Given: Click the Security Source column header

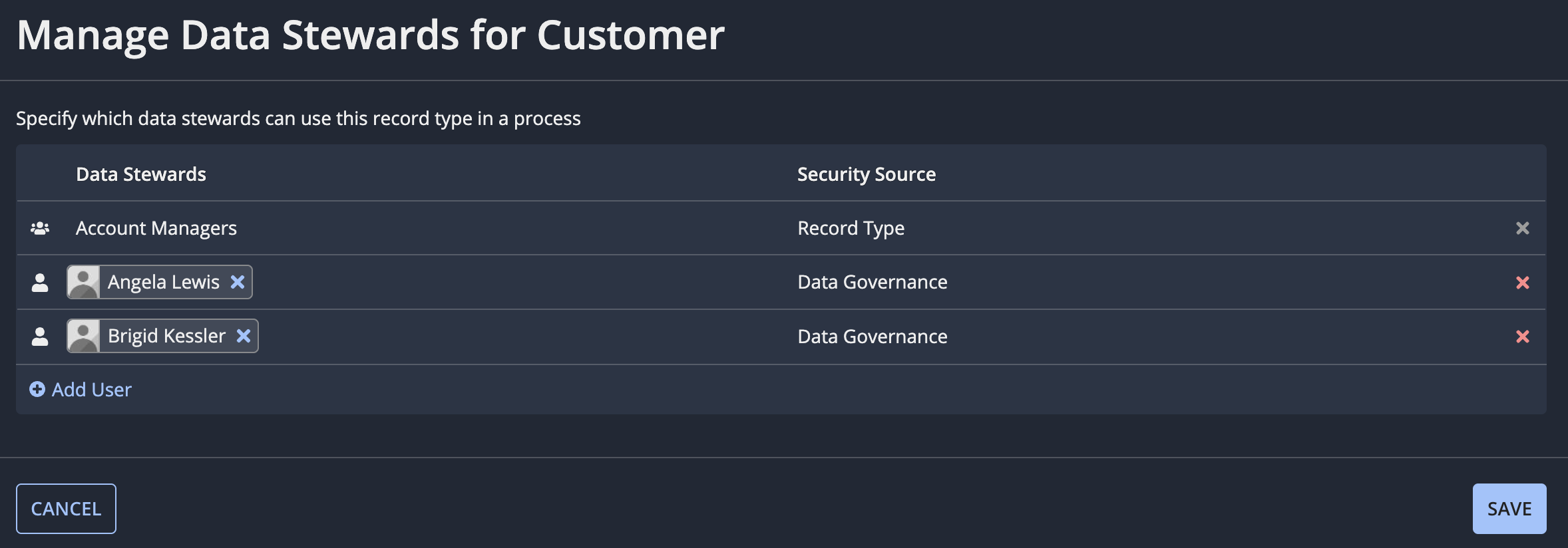Looking at the screenshot, I should pyautogui.click(x=867, y=174).
